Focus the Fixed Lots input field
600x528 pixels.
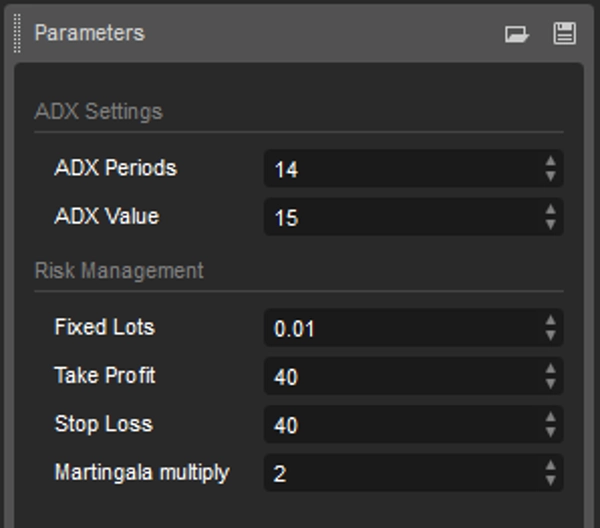pyautogui.click(x=400, y=328)
